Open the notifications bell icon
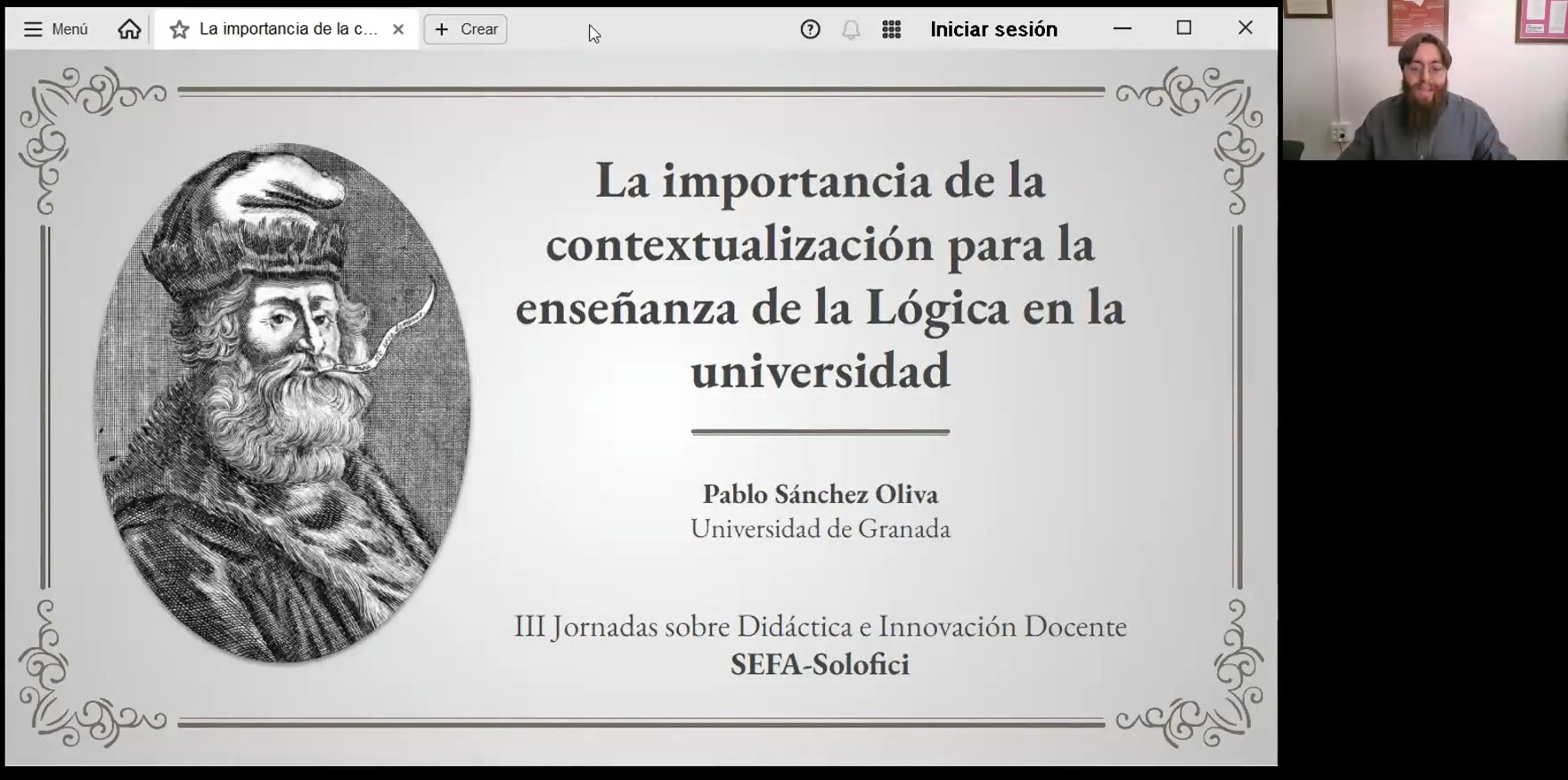 [x=851, y=29]
